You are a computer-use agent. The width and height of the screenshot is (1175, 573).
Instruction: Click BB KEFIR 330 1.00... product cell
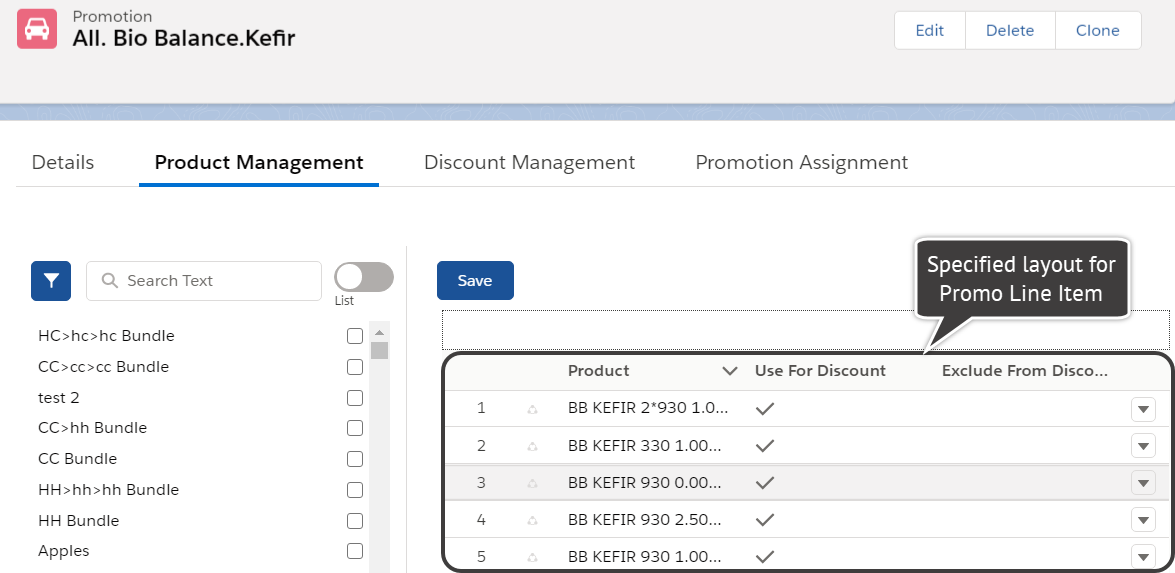click(645, 446)
